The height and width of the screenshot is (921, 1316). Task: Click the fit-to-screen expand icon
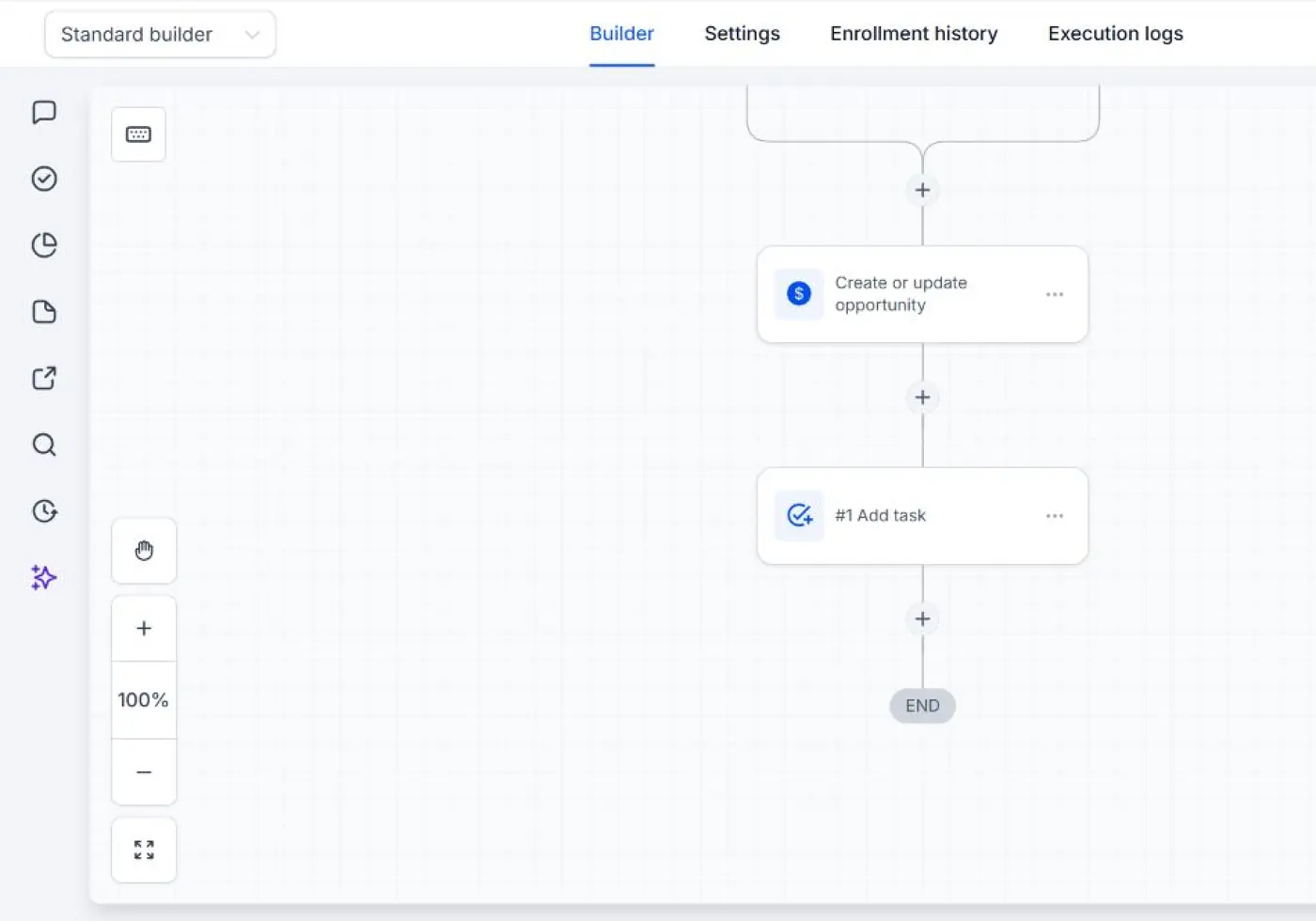tap(144, 851)
